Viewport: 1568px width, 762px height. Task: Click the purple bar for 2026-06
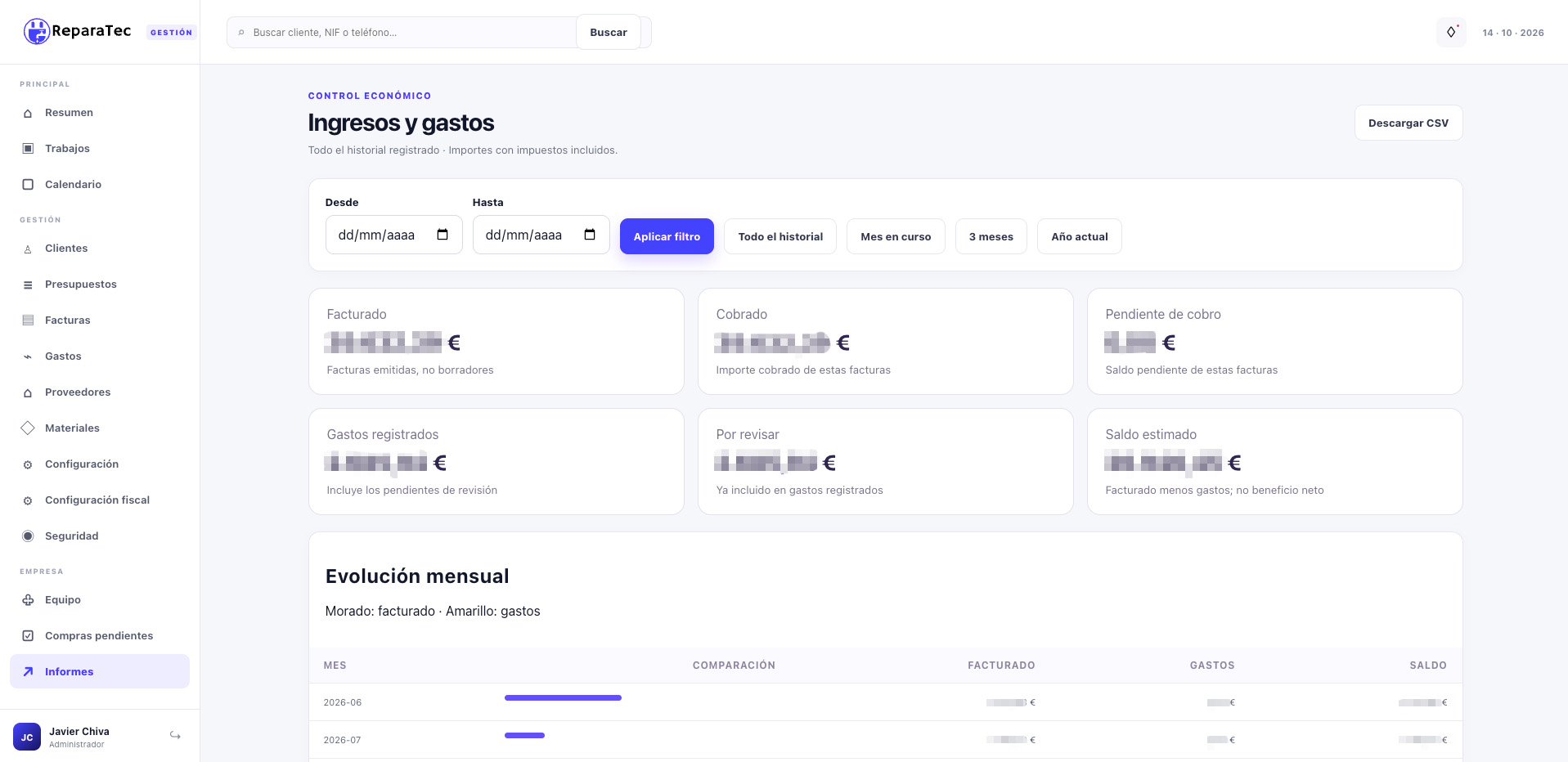tap(563, 698)
